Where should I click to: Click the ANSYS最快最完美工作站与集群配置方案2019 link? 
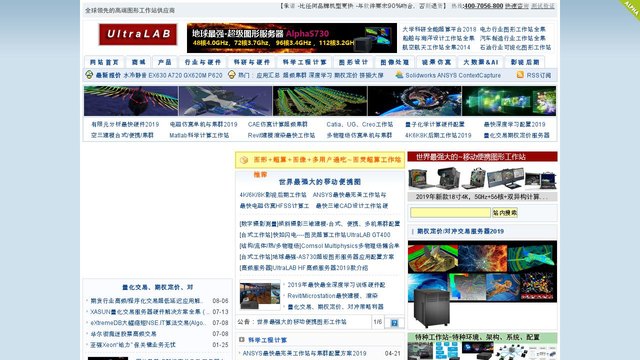[x=304, y=353]
